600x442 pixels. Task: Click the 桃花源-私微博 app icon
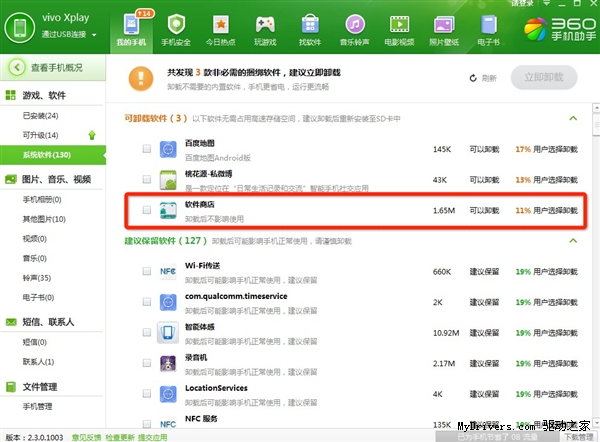point(168,180)
